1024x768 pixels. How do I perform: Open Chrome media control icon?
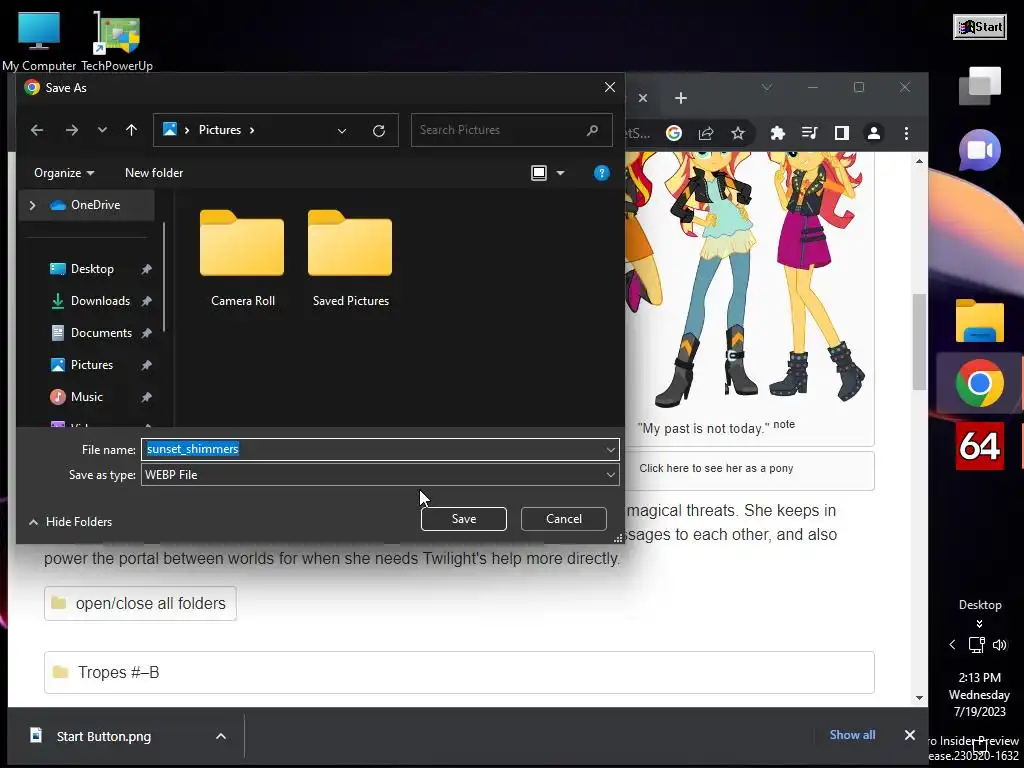809,133
